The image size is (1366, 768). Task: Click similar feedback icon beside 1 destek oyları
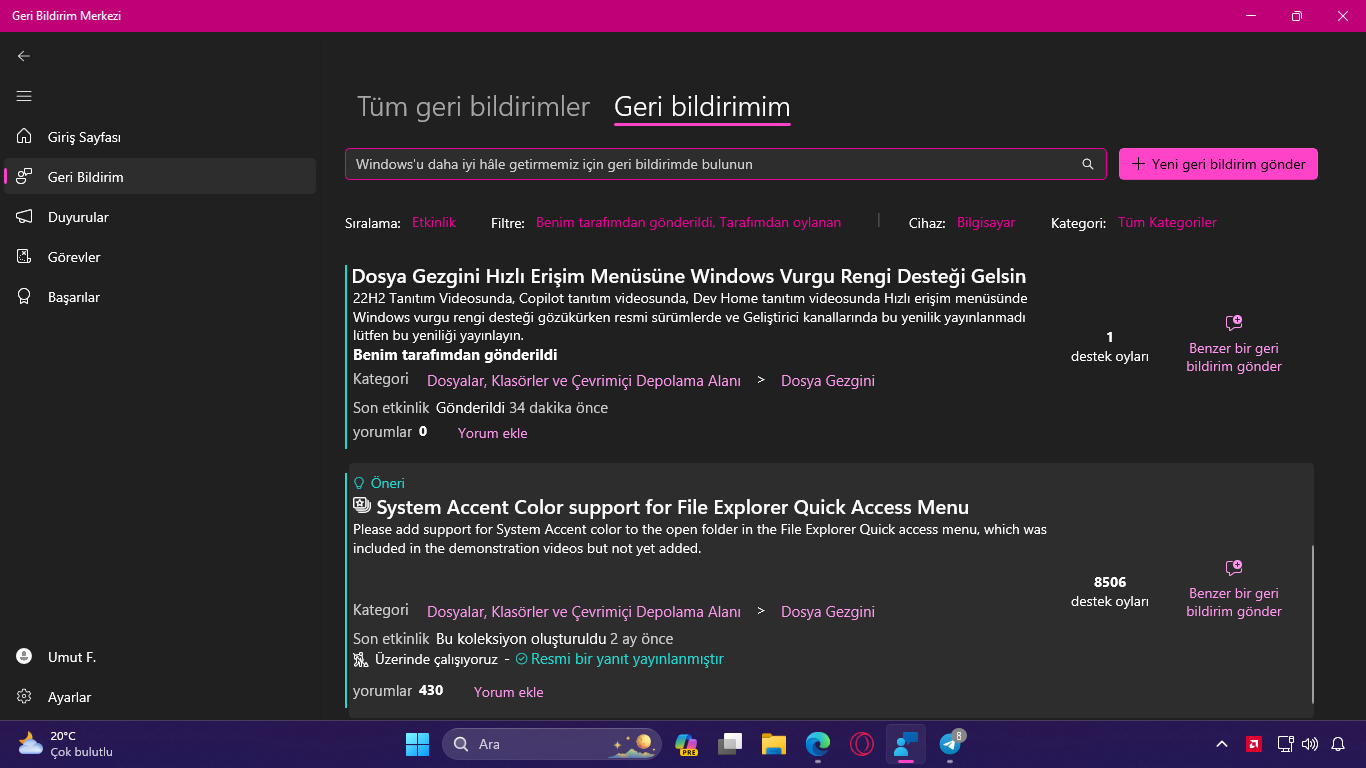(x=1234, y=323)
